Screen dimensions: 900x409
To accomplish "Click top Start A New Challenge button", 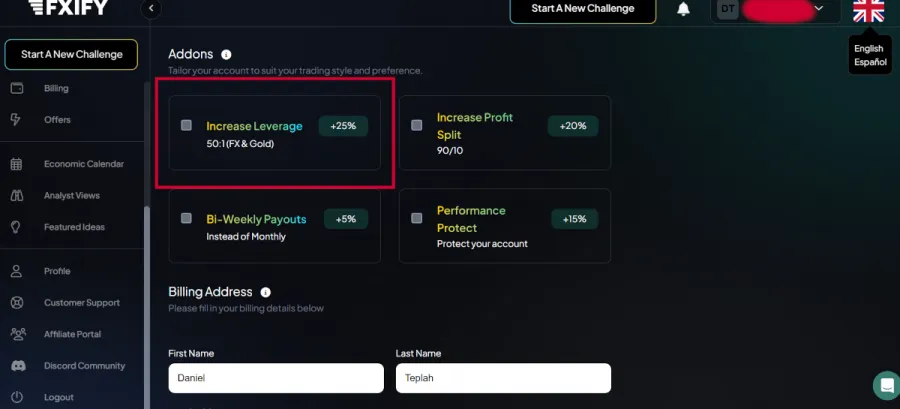I will (x=582, y=9).
